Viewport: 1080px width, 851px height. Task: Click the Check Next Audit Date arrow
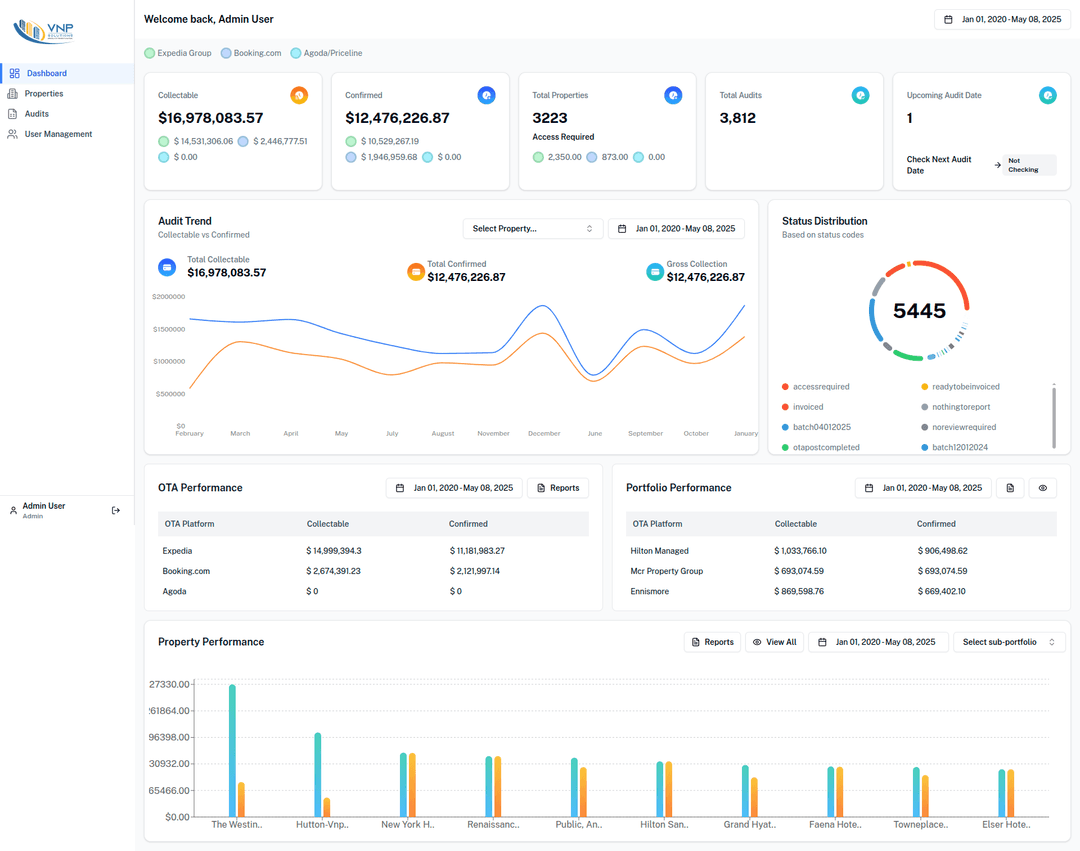coord(997,165)
